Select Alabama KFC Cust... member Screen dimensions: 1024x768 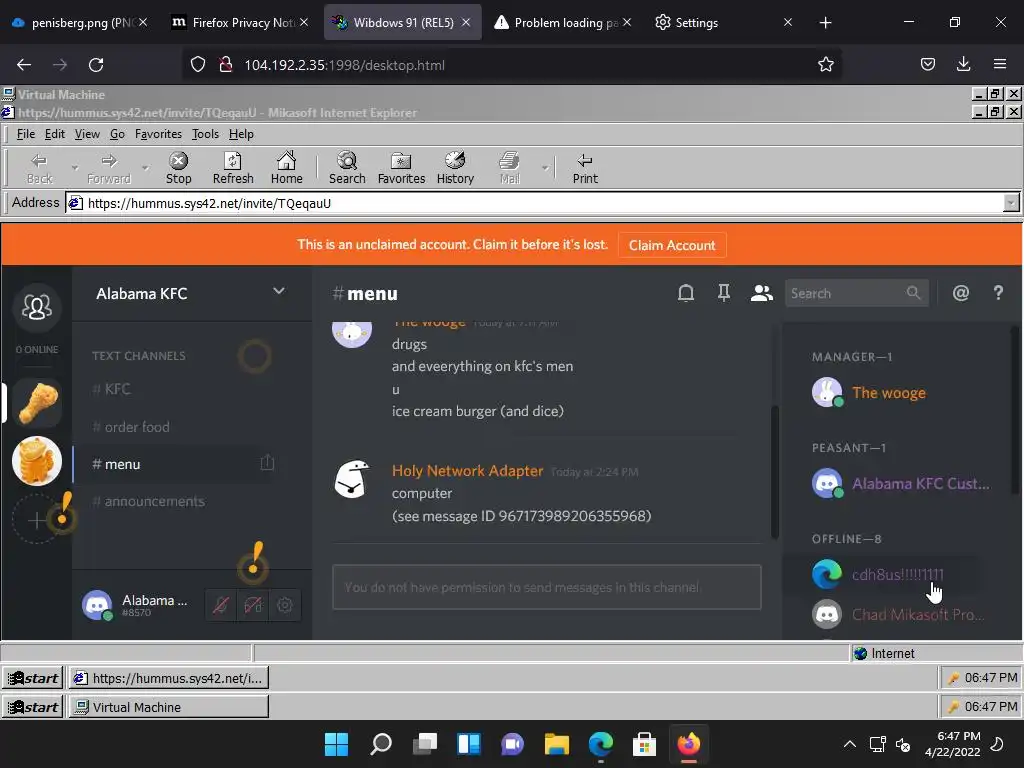(901, 484)
